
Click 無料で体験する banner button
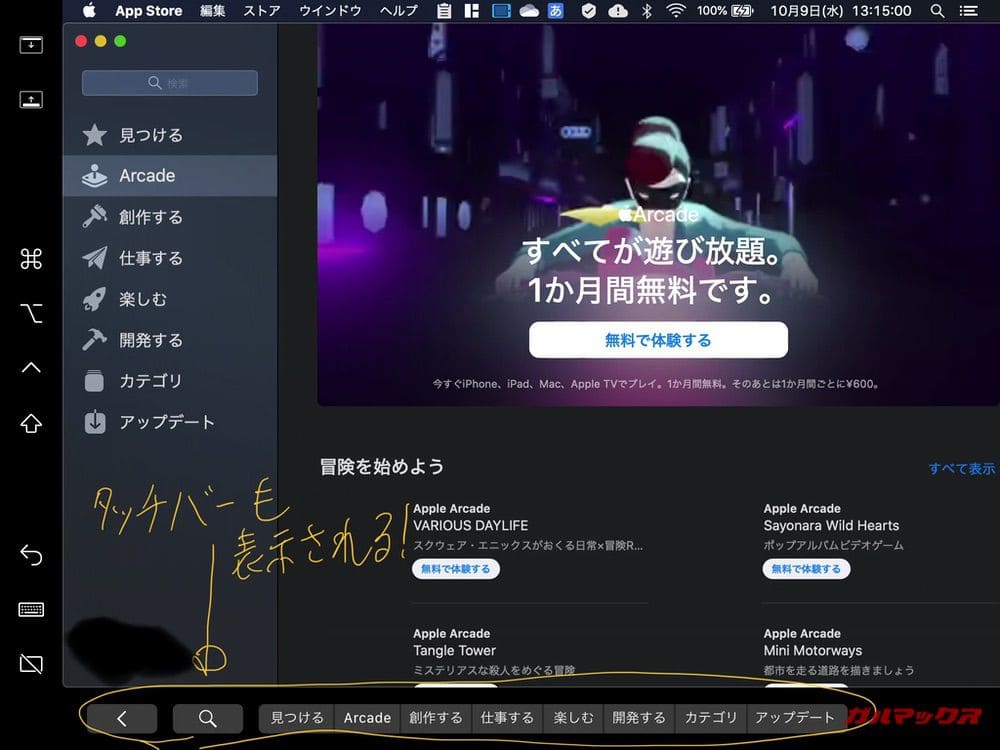[658, 340]
